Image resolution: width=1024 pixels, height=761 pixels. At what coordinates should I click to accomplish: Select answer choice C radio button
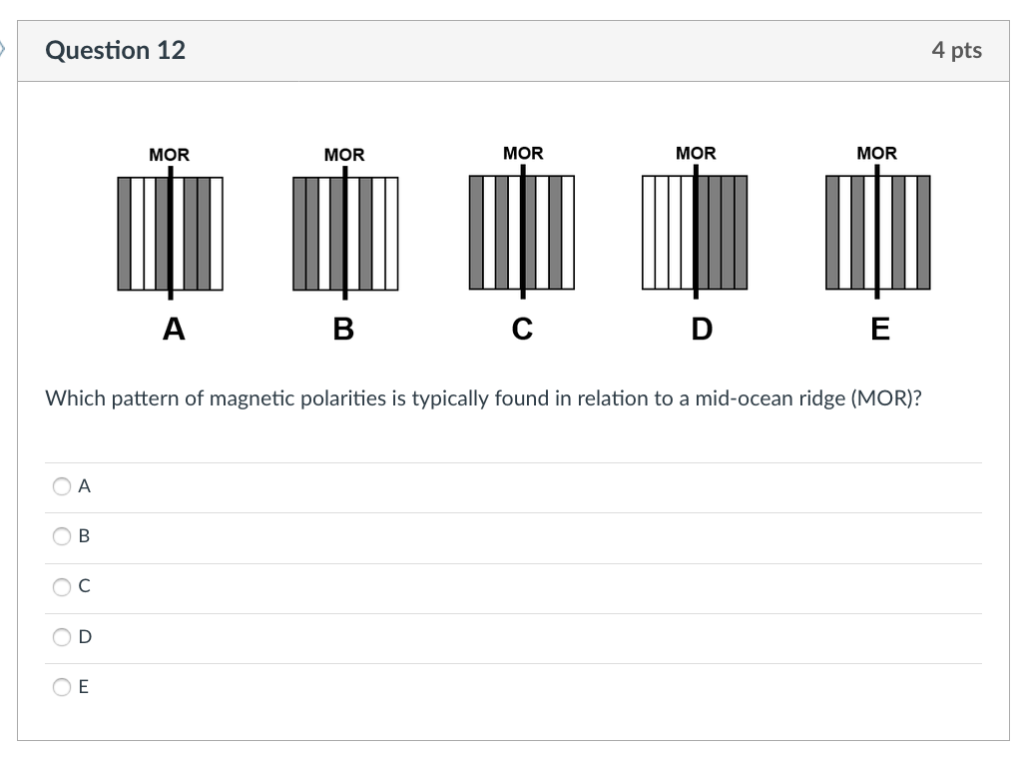pos(61,587)
